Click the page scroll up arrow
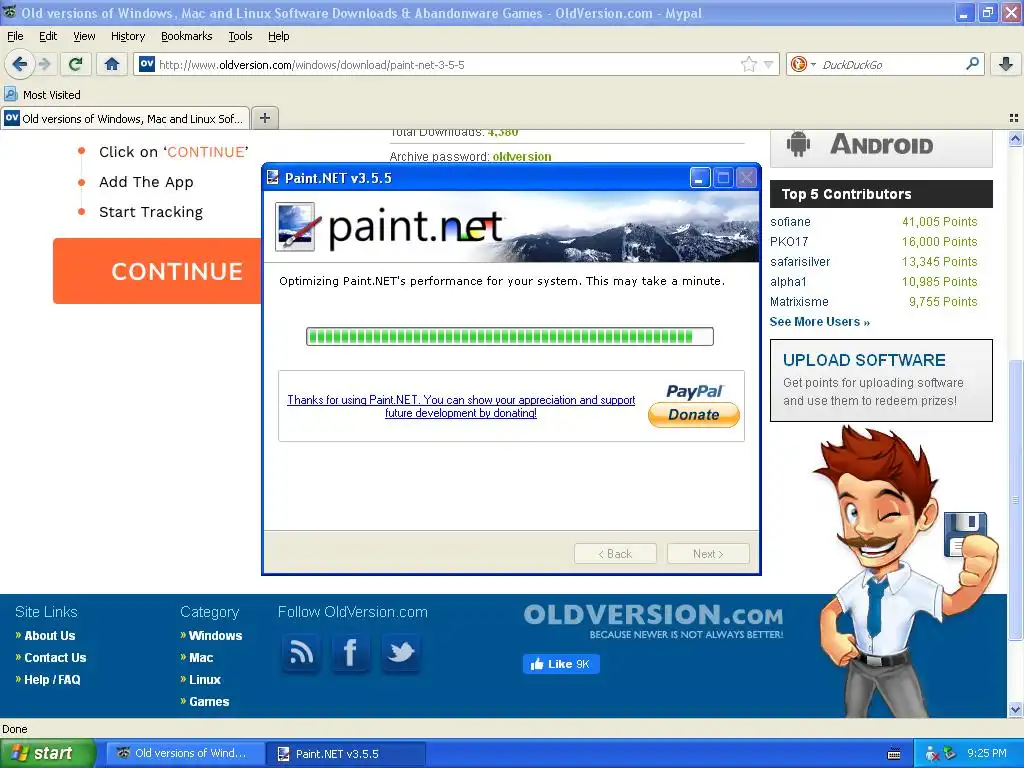The width and height of the screenshot is (1024, 768). [x=1015, y=138]
